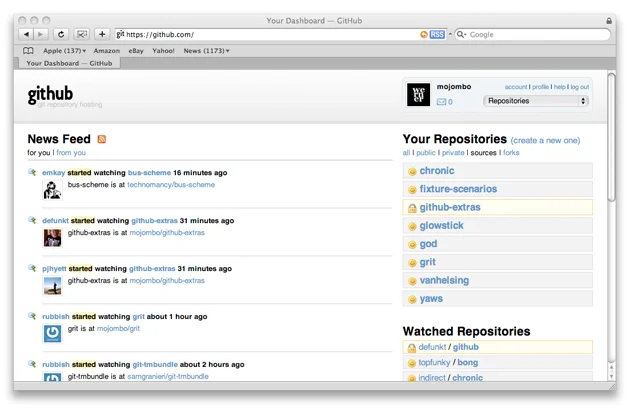Click the public icon next to god
Image resolution: width=630 pixels, height=408 pixels.
pyautogui.click(x=412, y=245)
